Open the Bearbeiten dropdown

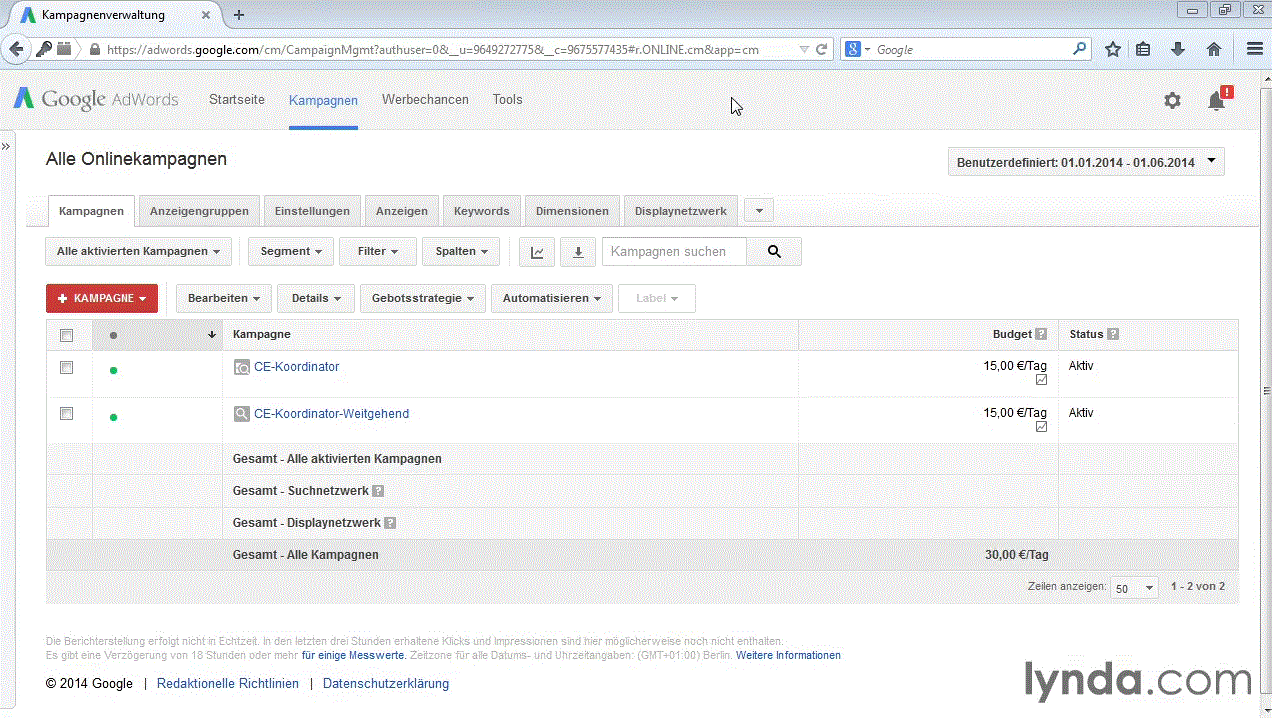[x=224, y=298]
